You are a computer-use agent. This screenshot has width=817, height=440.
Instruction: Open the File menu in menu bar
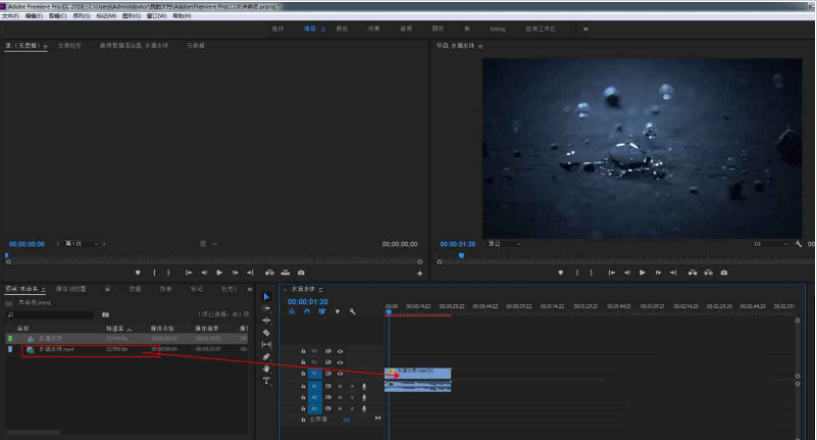(x=9, y=16)
